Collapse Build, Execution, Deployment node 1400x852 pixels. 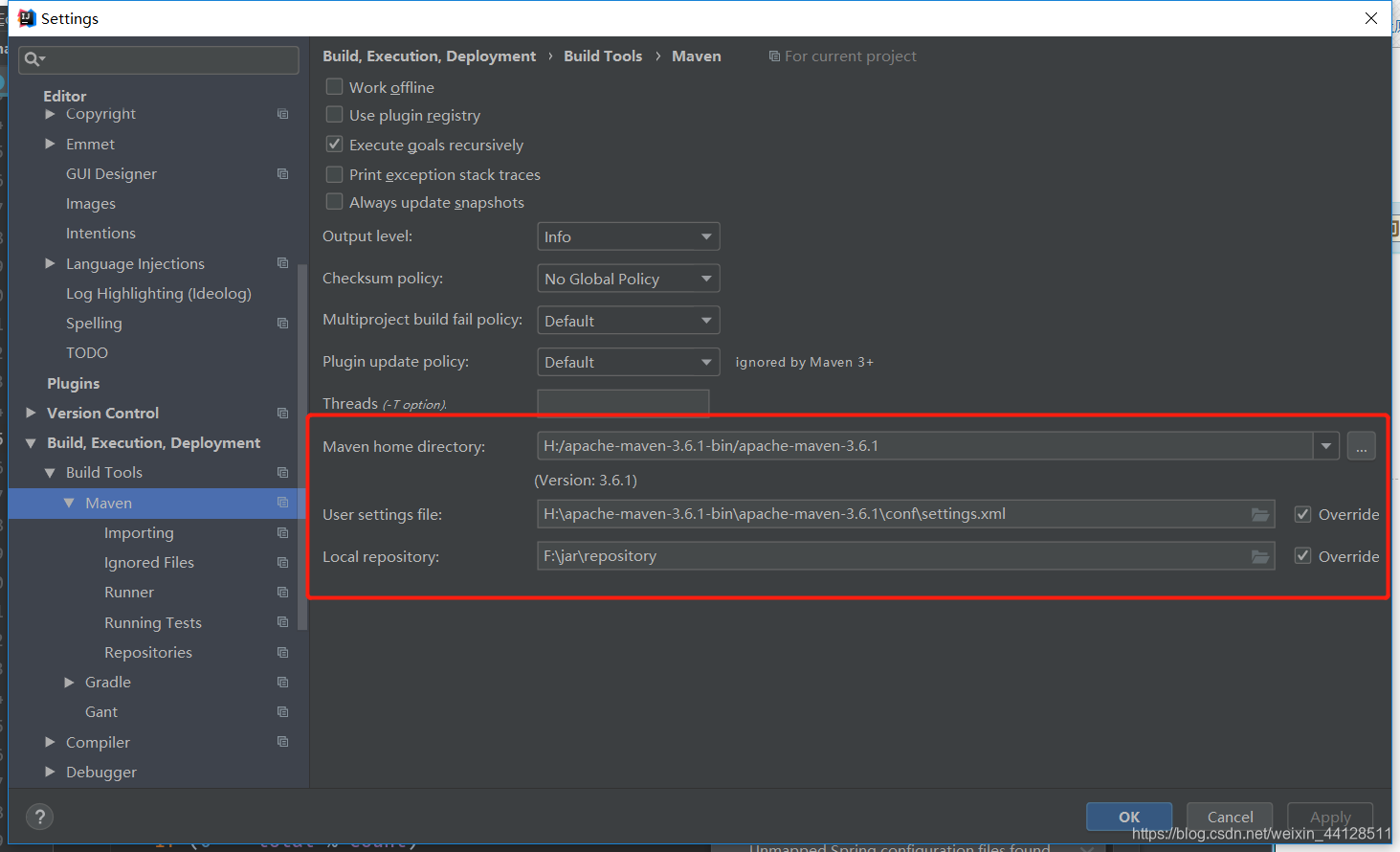31,443
